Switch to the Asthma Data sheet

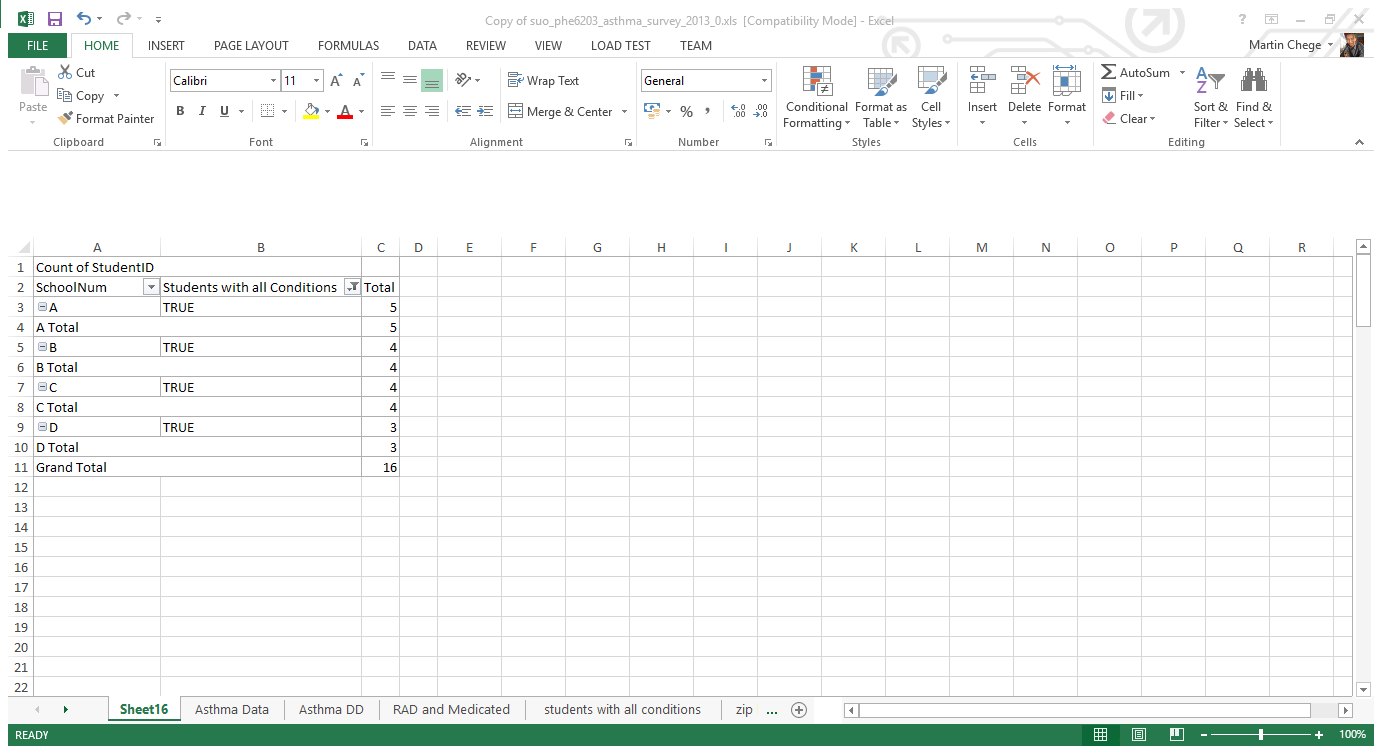(232, 710)
